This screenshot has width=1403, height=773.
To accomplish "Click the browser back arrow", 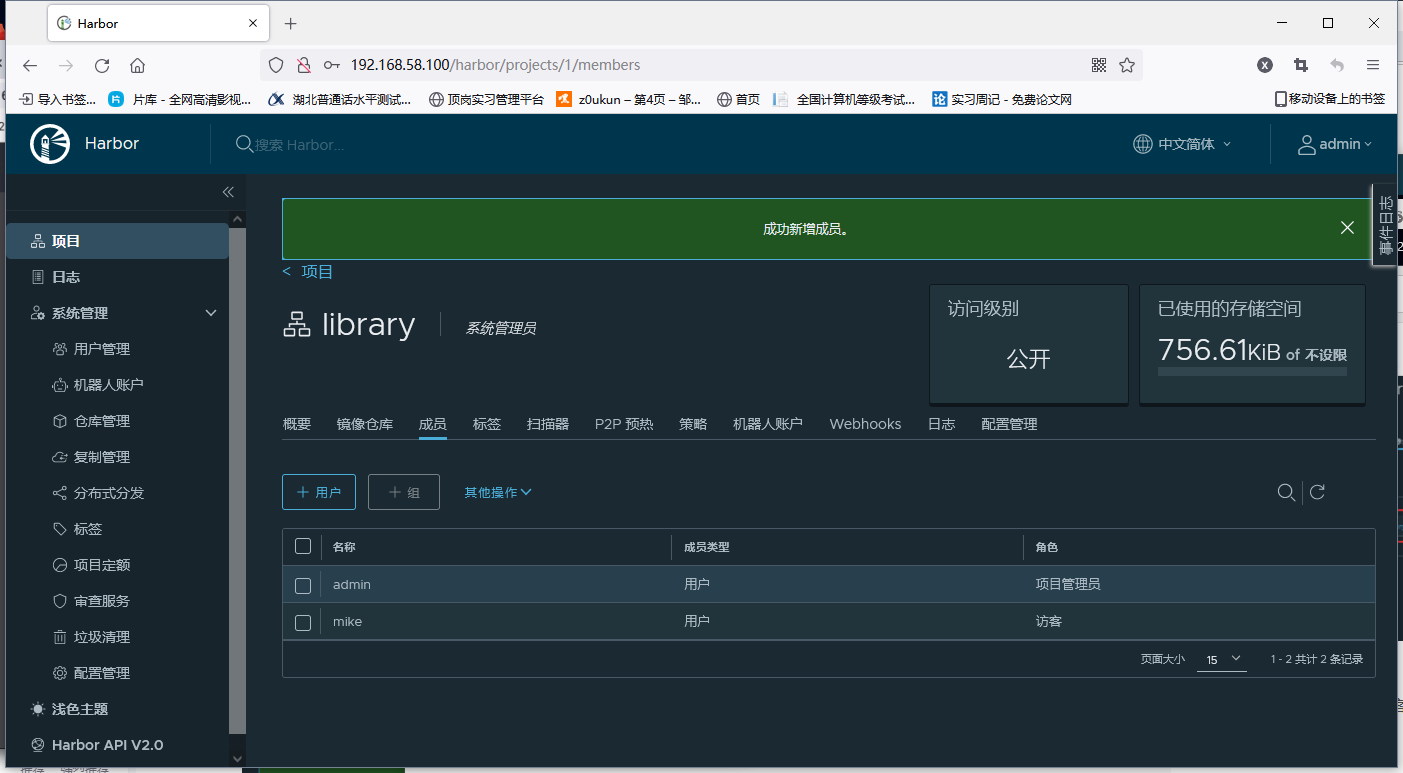I will click(30, 65).
